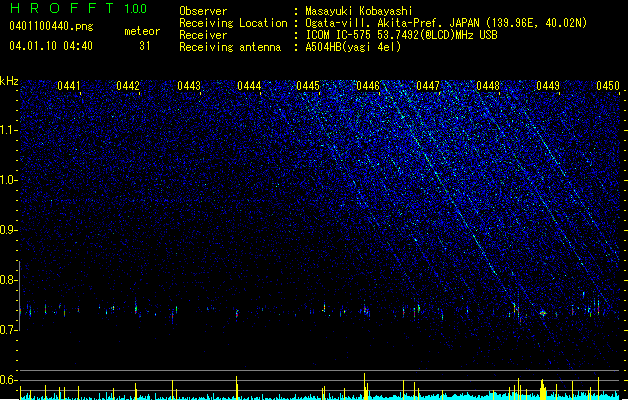Click the 0.9 kHz axis label
This screenshot has width=629, height=400.
point(9,229)
